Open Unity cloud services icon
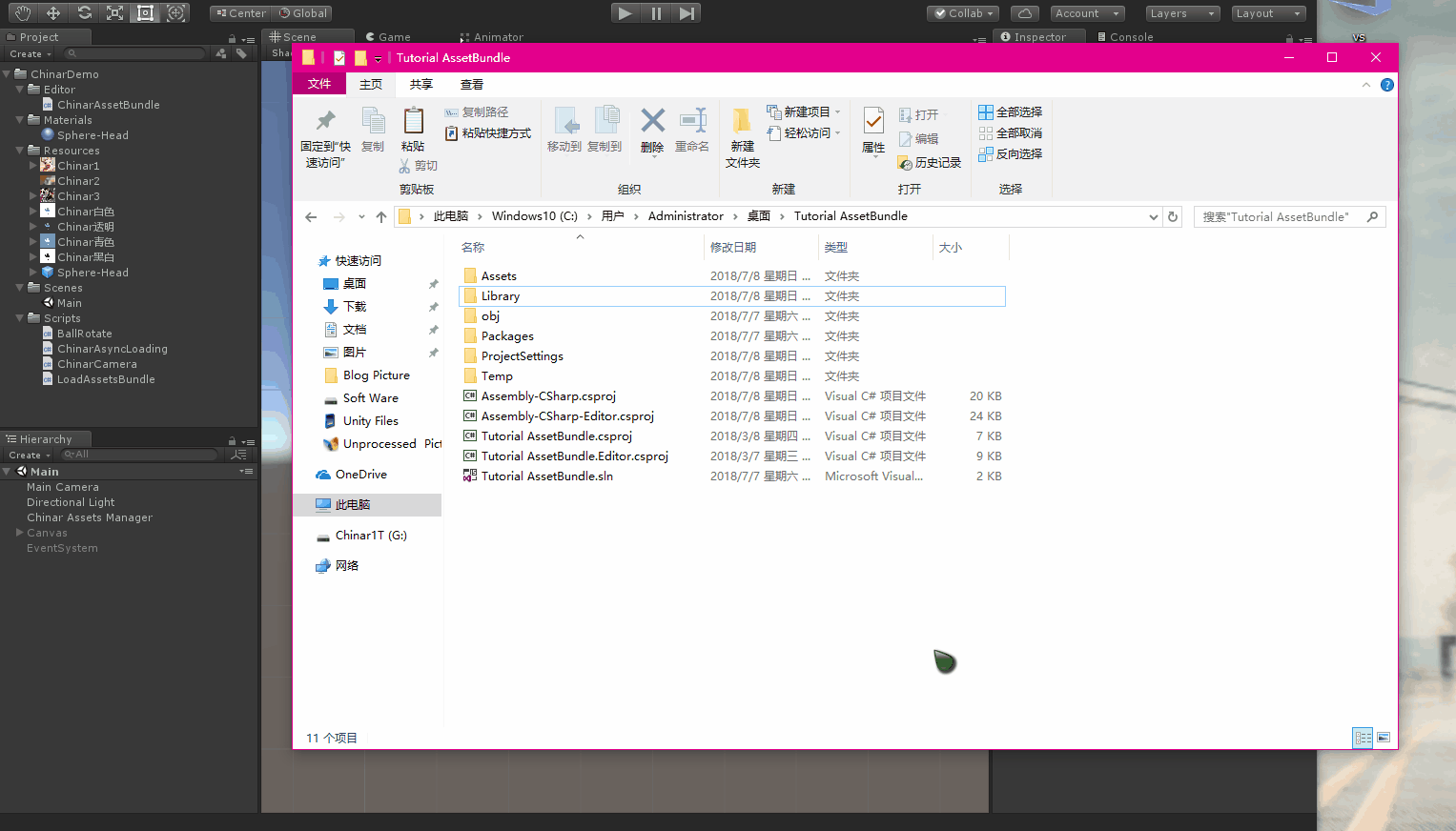The image size is (1456, 831). 1024,13
